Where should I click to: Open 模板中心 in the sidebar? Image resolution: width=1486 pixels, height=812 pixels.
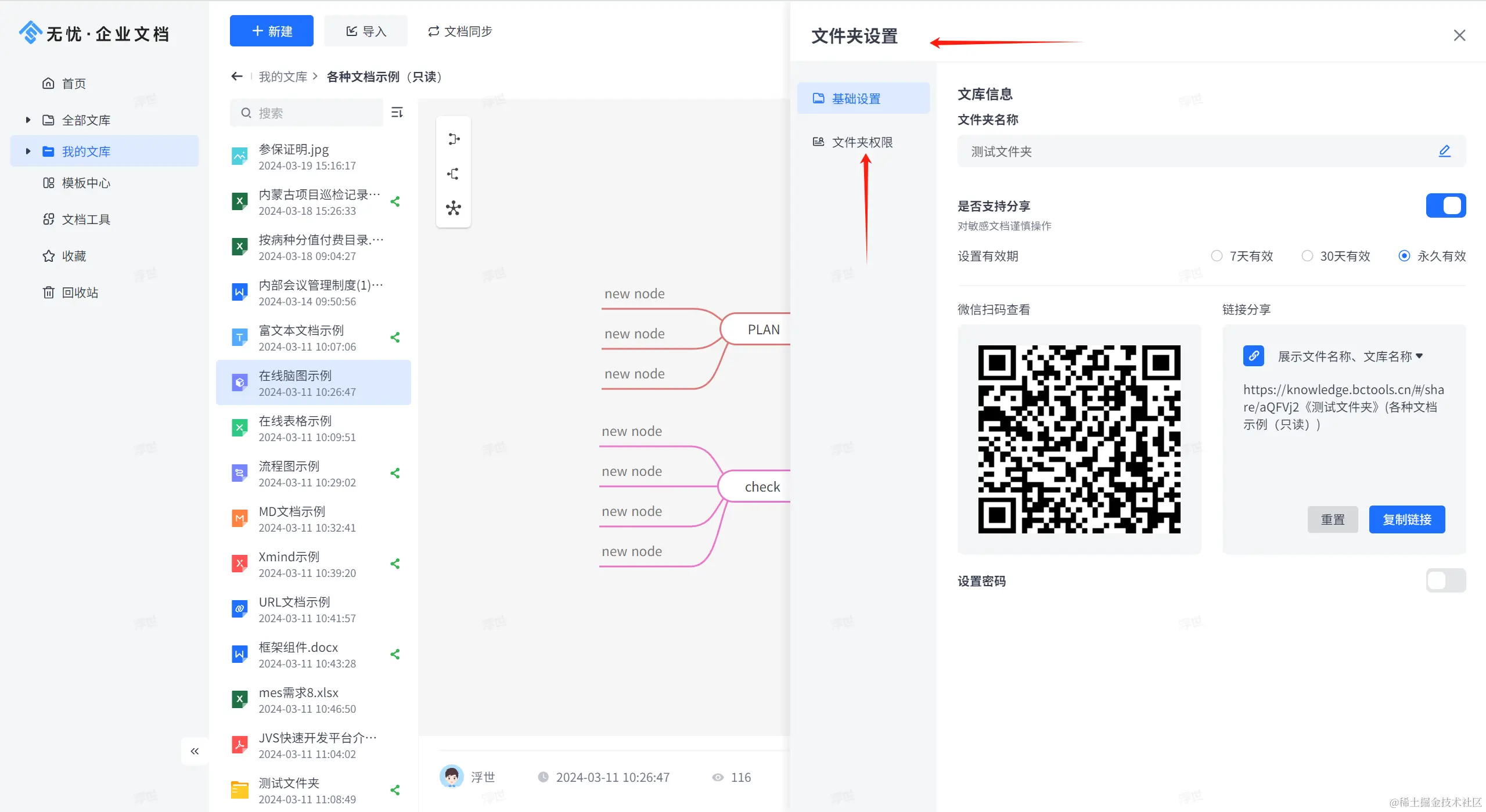[x=86, y=183]
